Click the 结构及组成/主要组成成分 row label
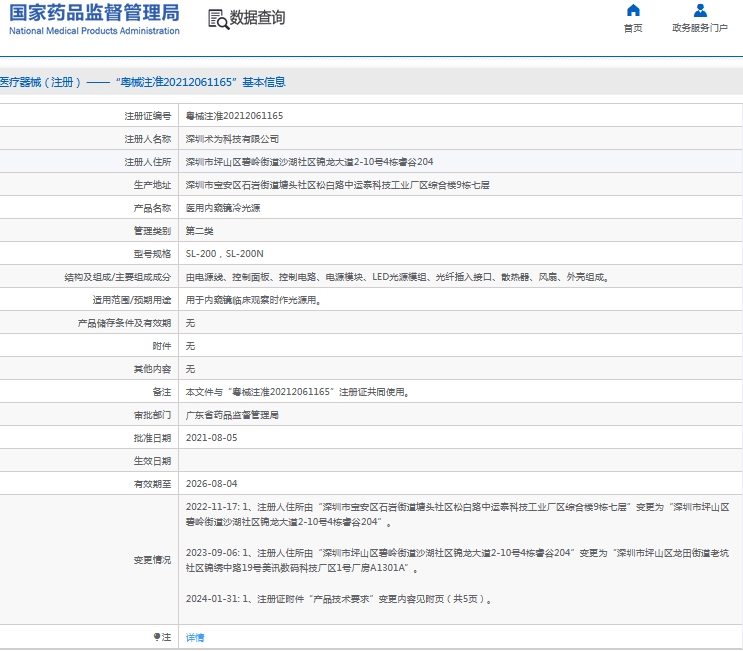Image resolution: width=743 pixels, height=651 pixels. (118, 277)
